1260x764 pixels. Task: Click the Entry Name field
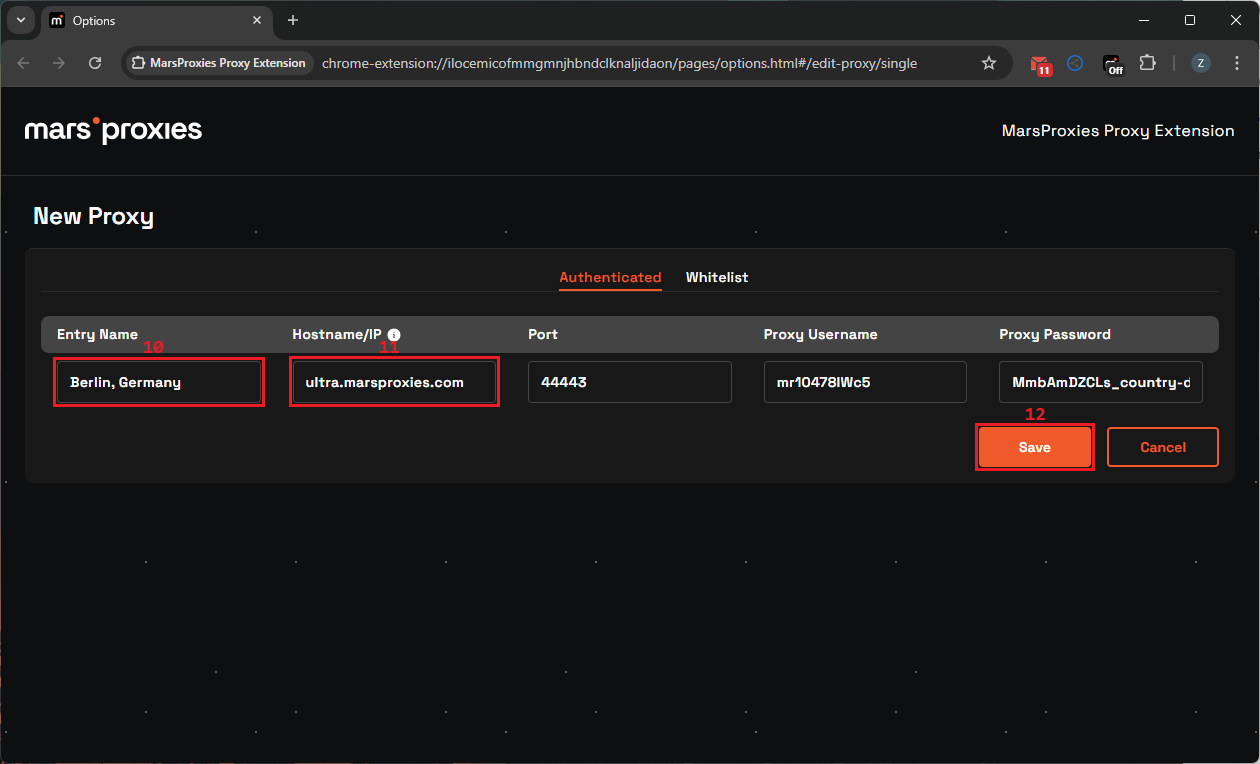pyautogui.click(x=160, y=382)
